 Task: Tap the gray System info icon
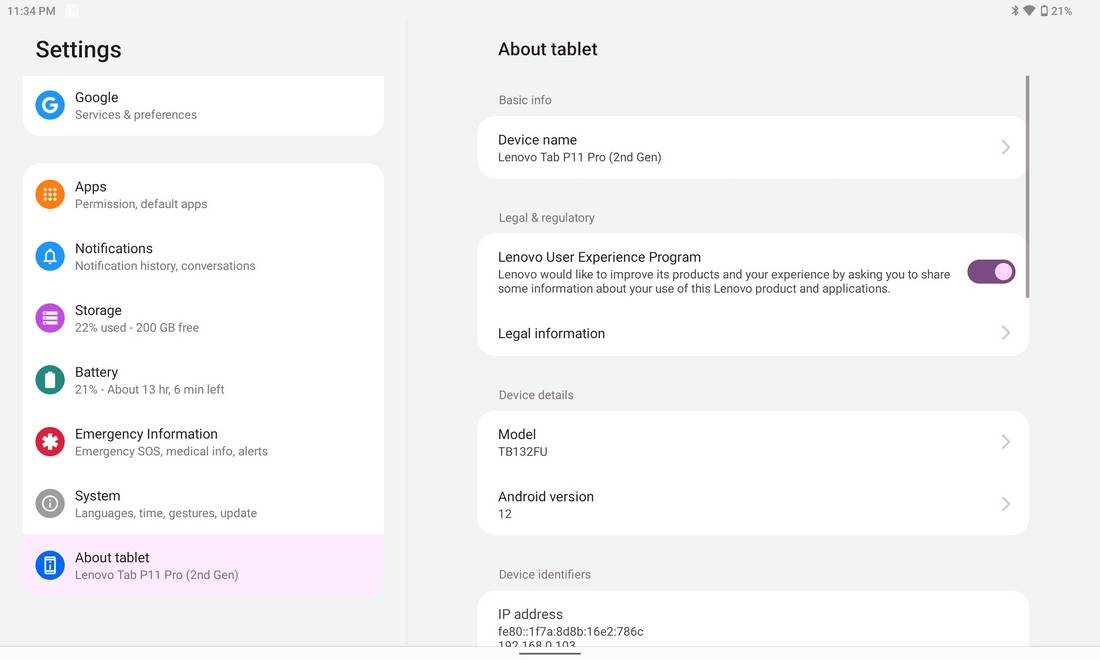(x=50, y=503)
